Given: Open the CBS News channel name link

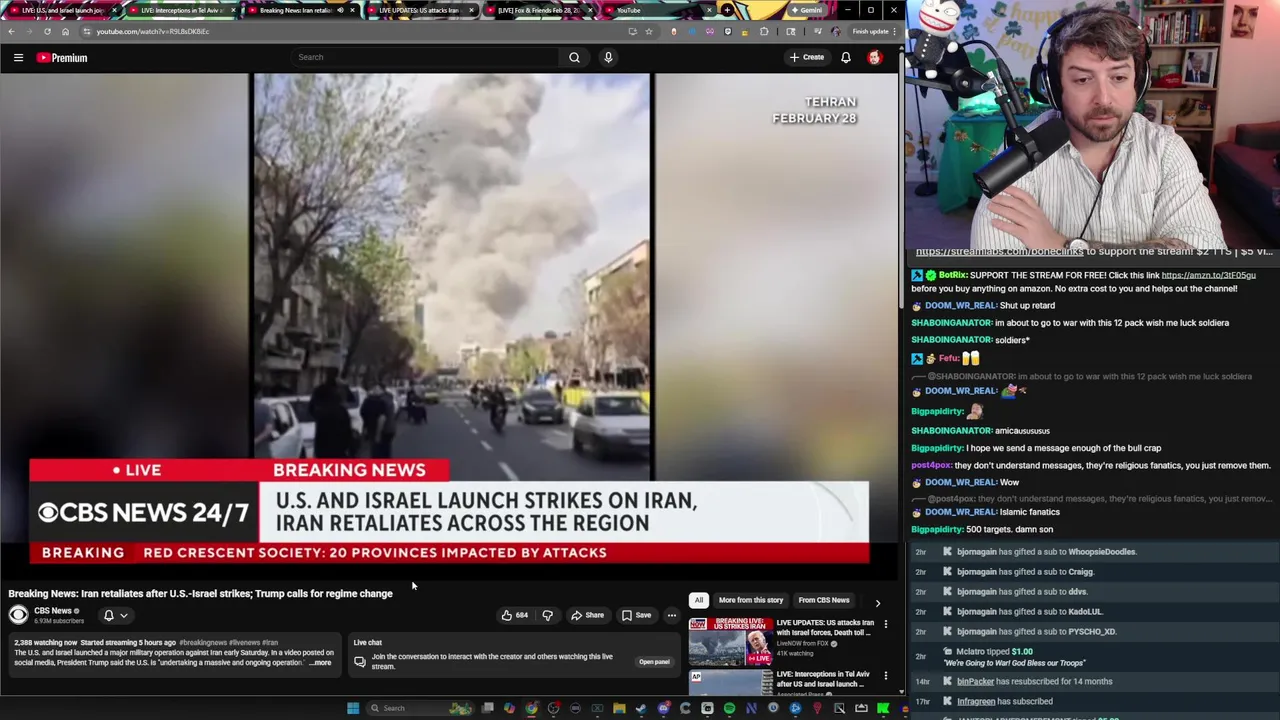Looking at the screenshot, I should (53, 611).
